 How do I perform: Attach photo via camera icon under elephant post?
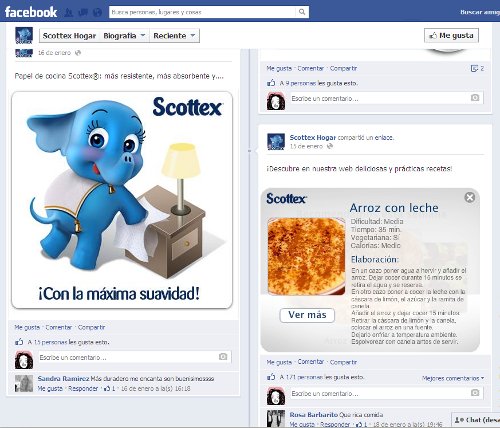223,357
